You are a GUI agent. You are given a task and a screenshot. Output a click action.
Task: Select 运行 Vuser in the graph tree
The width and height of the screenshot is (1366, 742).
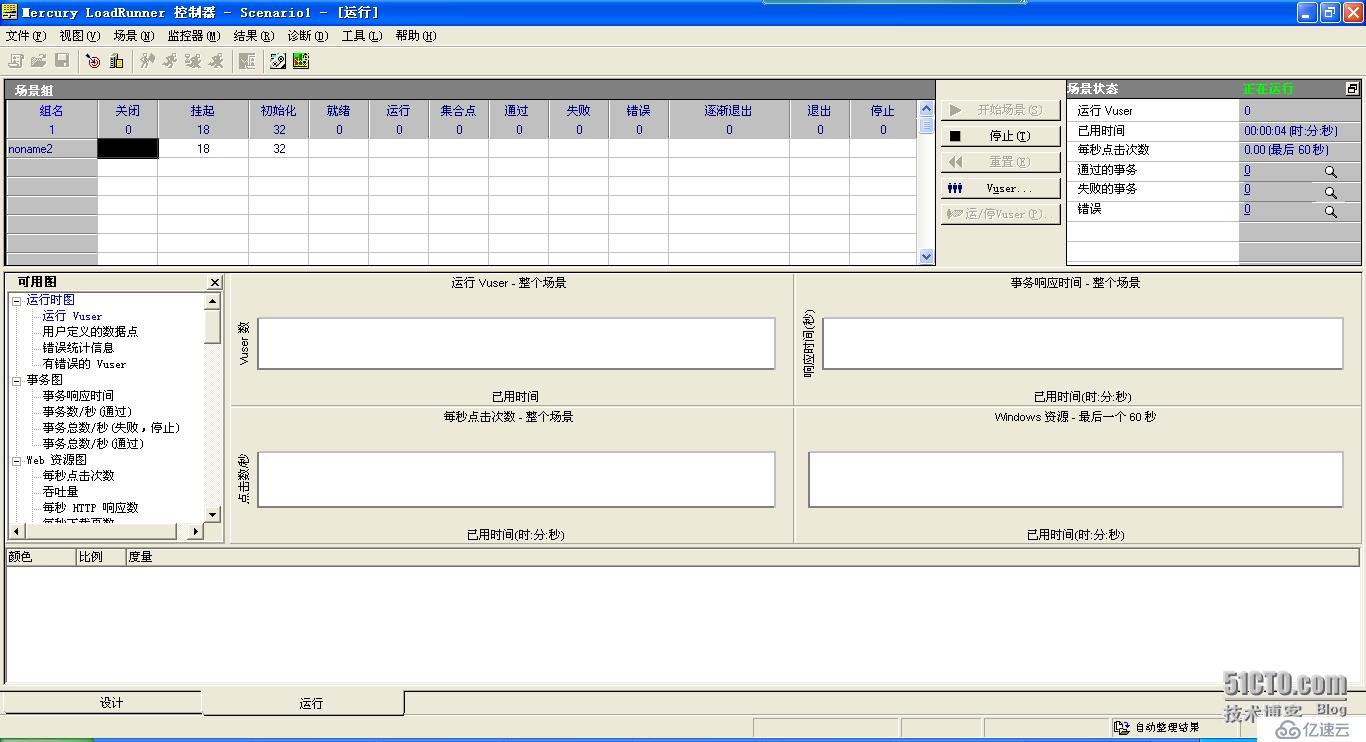pos(72,316)
